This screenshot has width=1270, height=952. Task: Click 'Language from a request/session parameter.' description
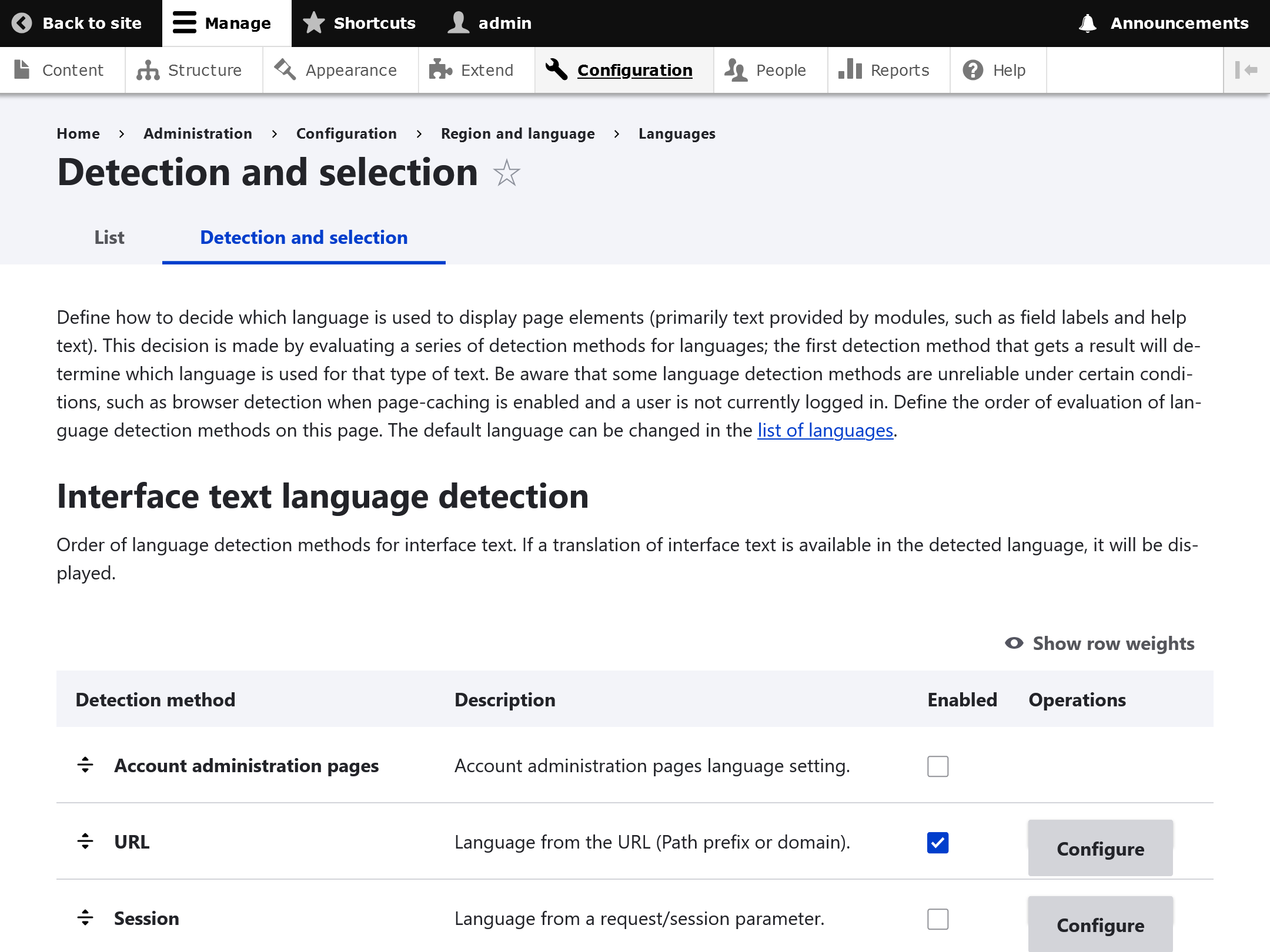pos(640,919)
